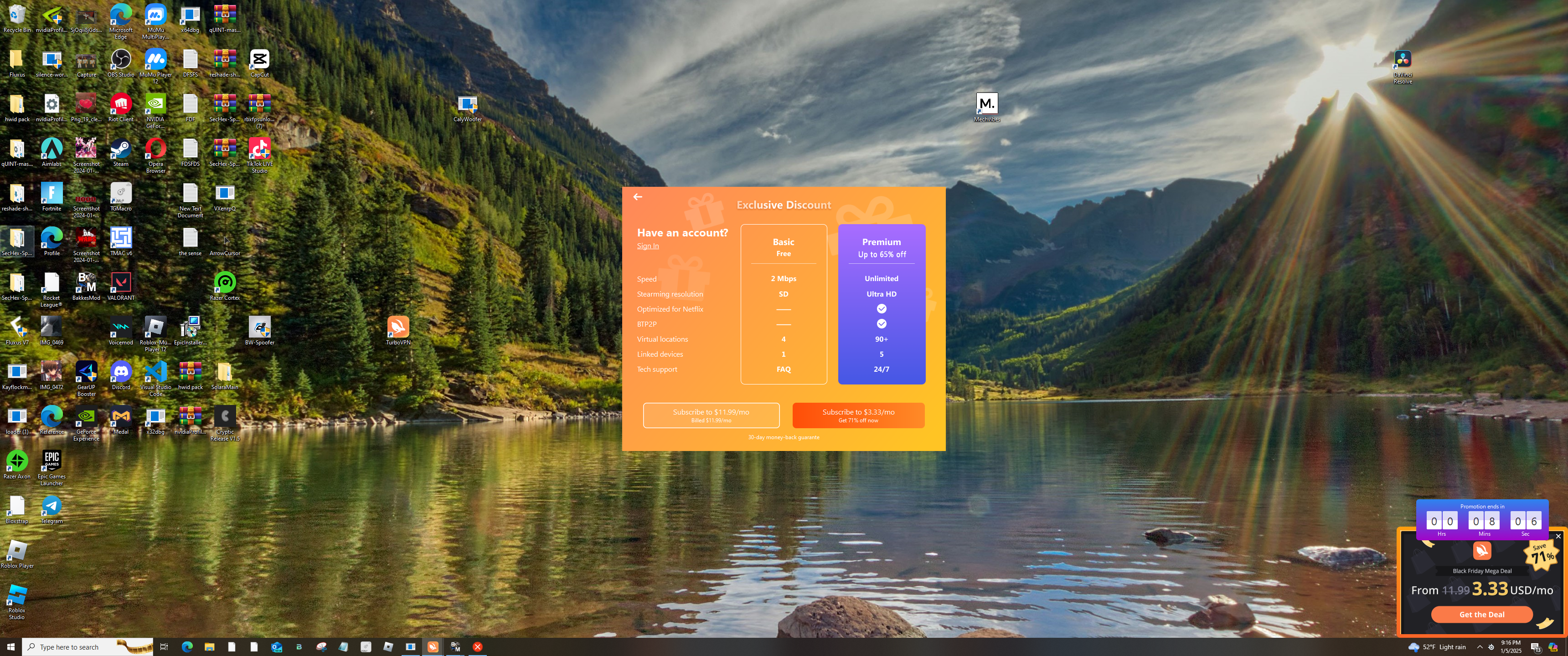This screenshot has width=1568, height=656.
Task: Open the OBS Studio desktop icon
Action: [120, 60]
